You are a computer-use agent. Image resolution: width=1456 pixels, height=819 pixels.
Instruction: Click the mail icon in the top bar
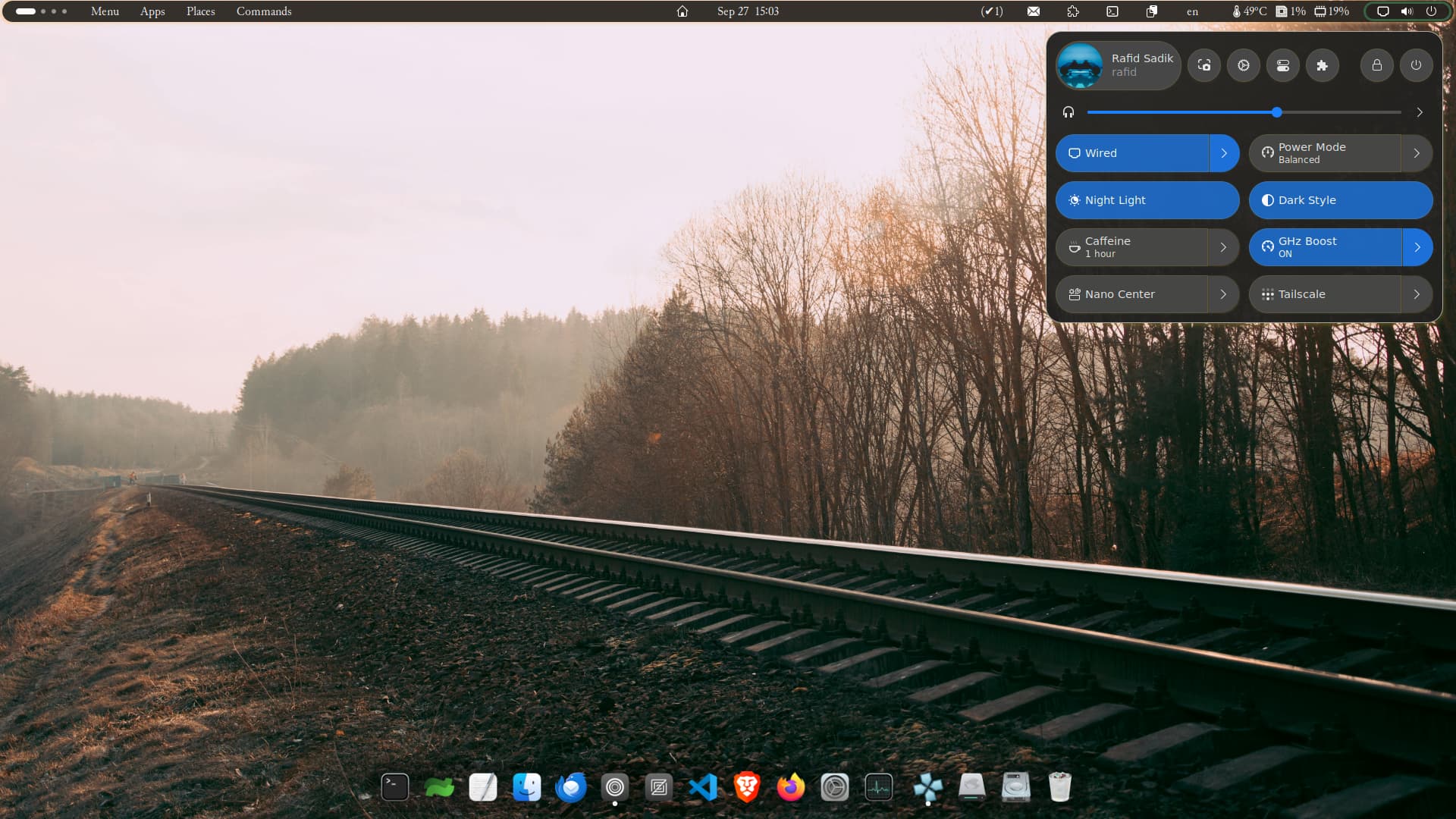1033,11
